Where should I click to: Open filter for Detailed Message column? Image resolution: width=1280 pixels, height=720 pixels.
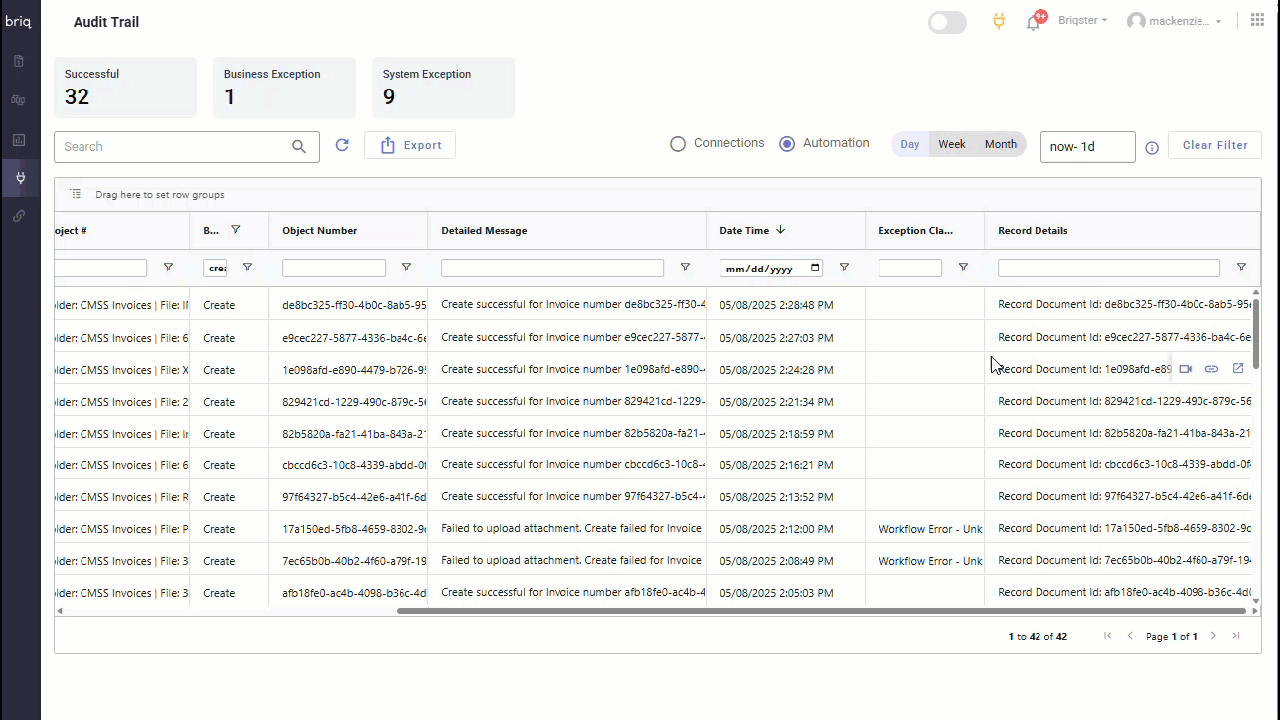(685, 268)
